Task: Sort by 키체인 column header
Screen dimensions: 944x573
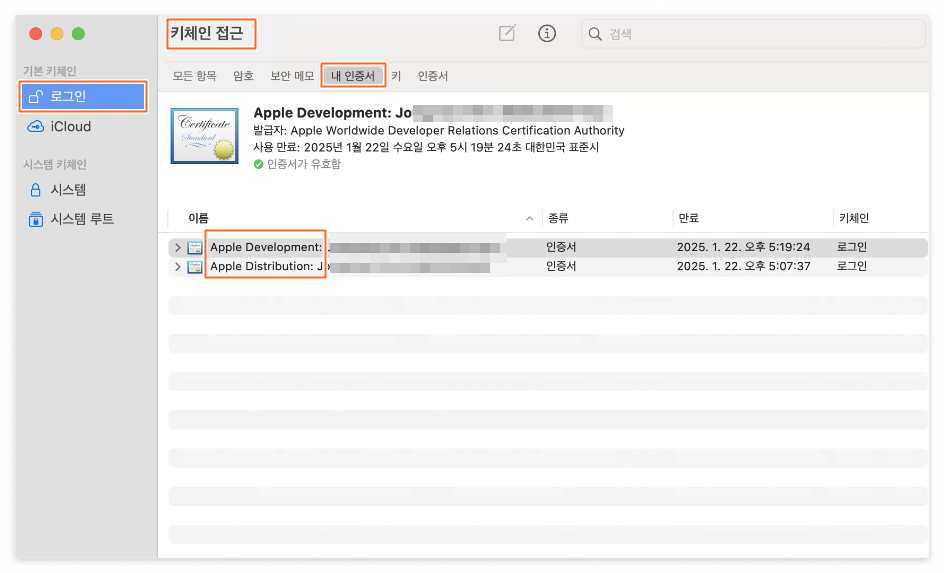Action: point(854,218)
